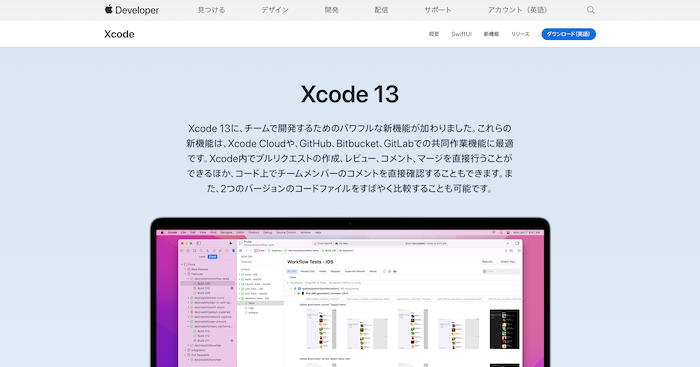The width and height of the screenshot is (700, 367).
Task: Click the blue ダウンロード(英語) button
Action: point(568,34)
